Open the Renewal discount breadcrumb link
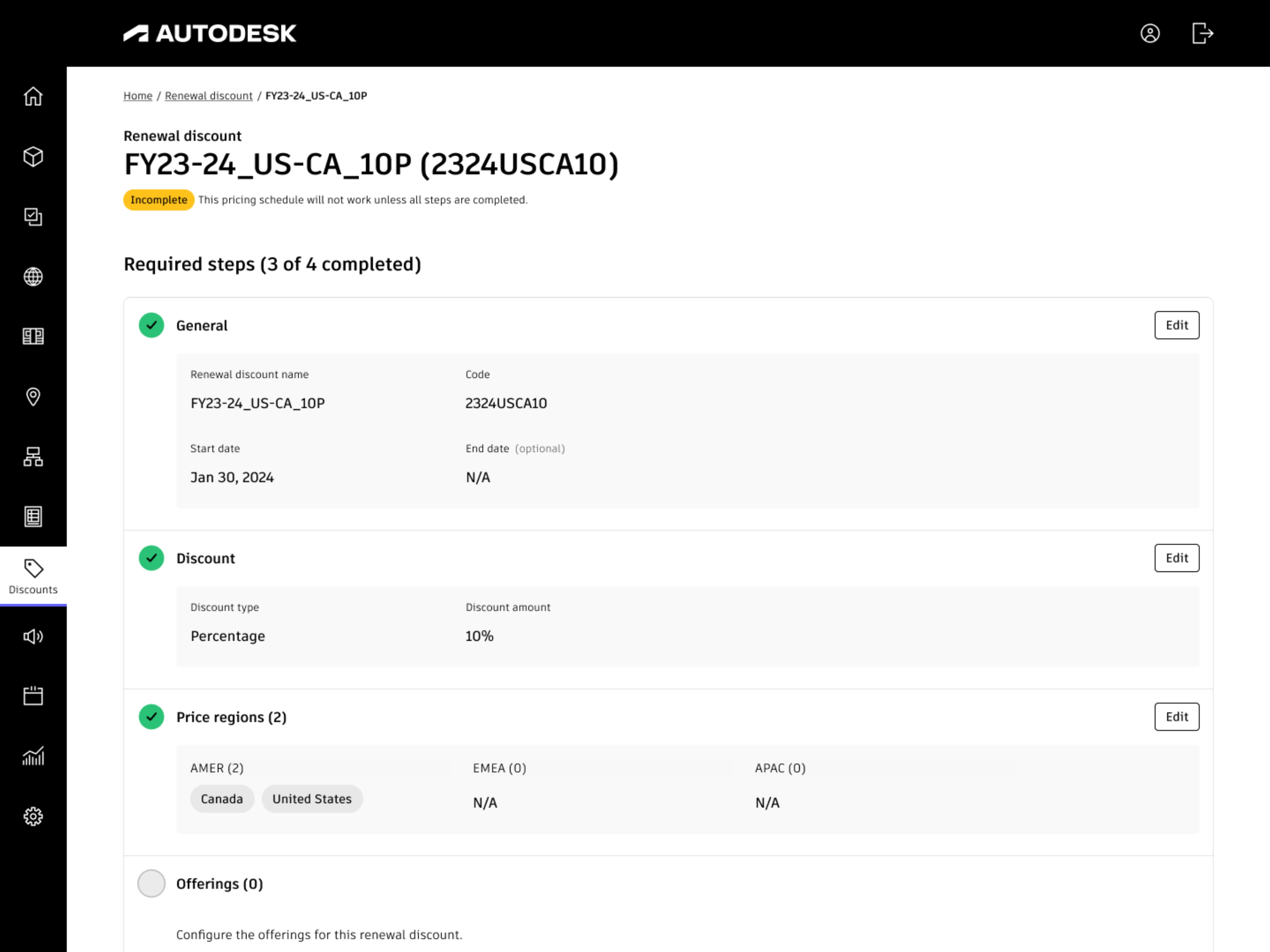Screen dimensions: 1270x952 tap(208, 95)
